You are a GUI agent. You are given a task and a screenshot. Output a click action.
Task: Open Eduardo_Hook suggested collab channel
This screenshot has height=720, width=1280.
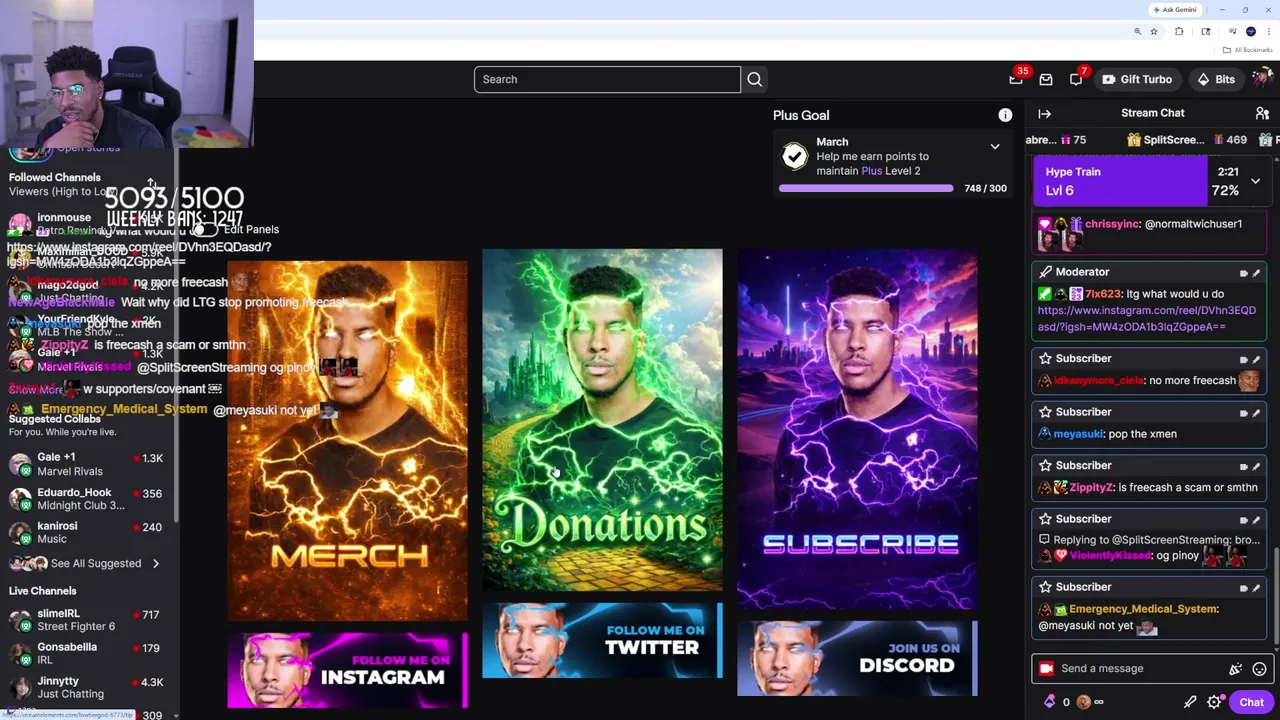click(x=88, y=499)
